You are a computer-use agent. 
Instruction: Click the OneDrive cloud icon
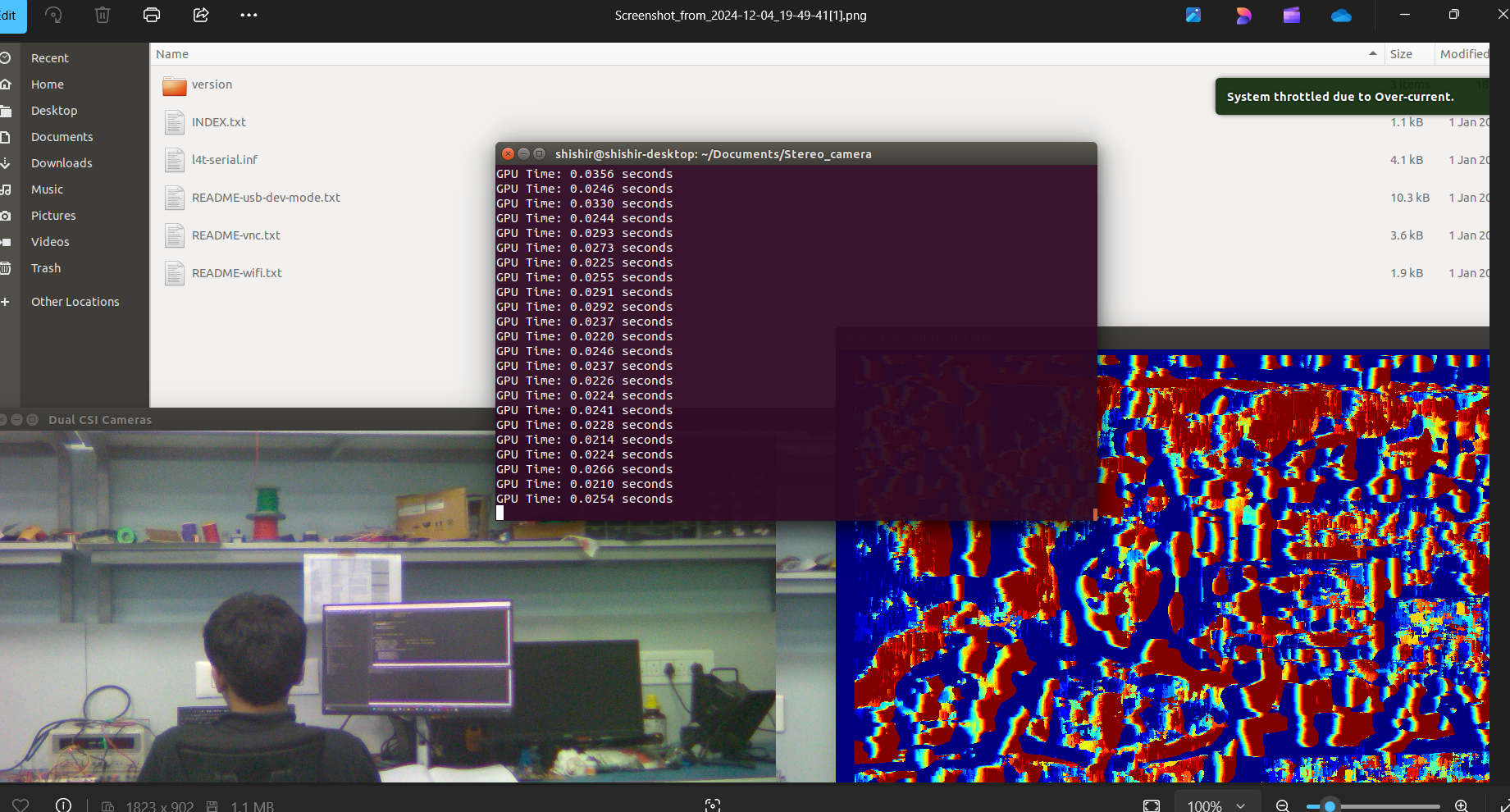pos(1341,15)
